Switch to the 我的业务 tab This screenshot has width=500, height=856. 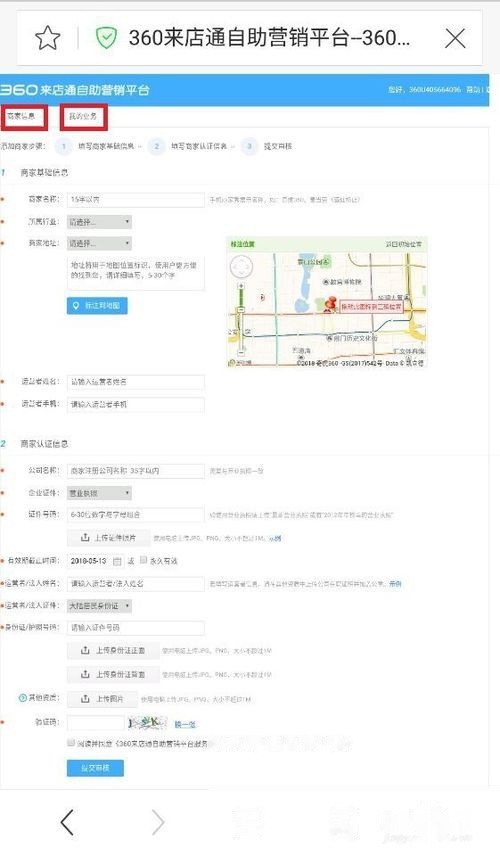click(x=83, y=117)
